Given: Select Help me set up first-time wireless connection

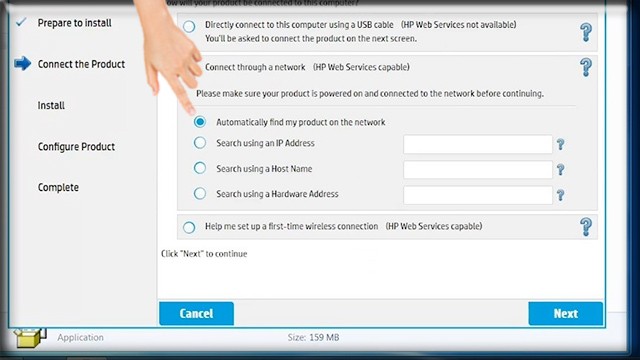Looking at the screenshot, I should click(189, 227).
